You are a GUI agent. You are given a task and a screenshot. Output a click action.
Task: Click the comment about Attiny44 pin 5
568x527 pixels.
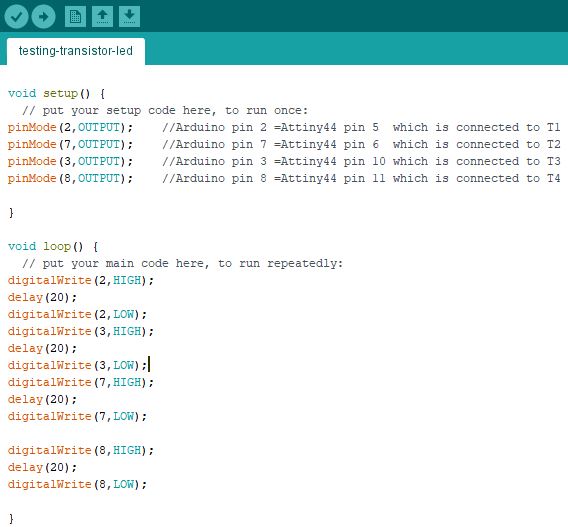tap(362, 127)
